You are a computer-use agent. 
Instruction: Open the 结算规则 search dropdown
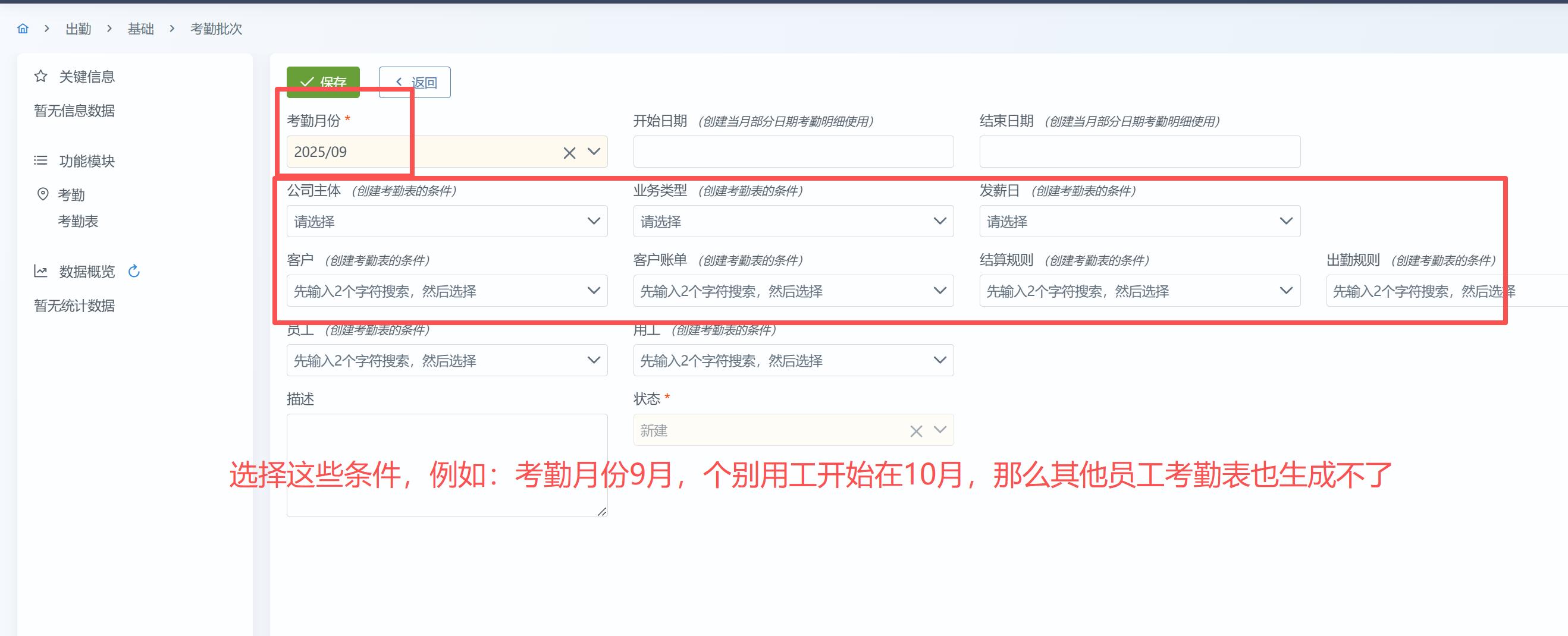click(x=1139, y=291)
